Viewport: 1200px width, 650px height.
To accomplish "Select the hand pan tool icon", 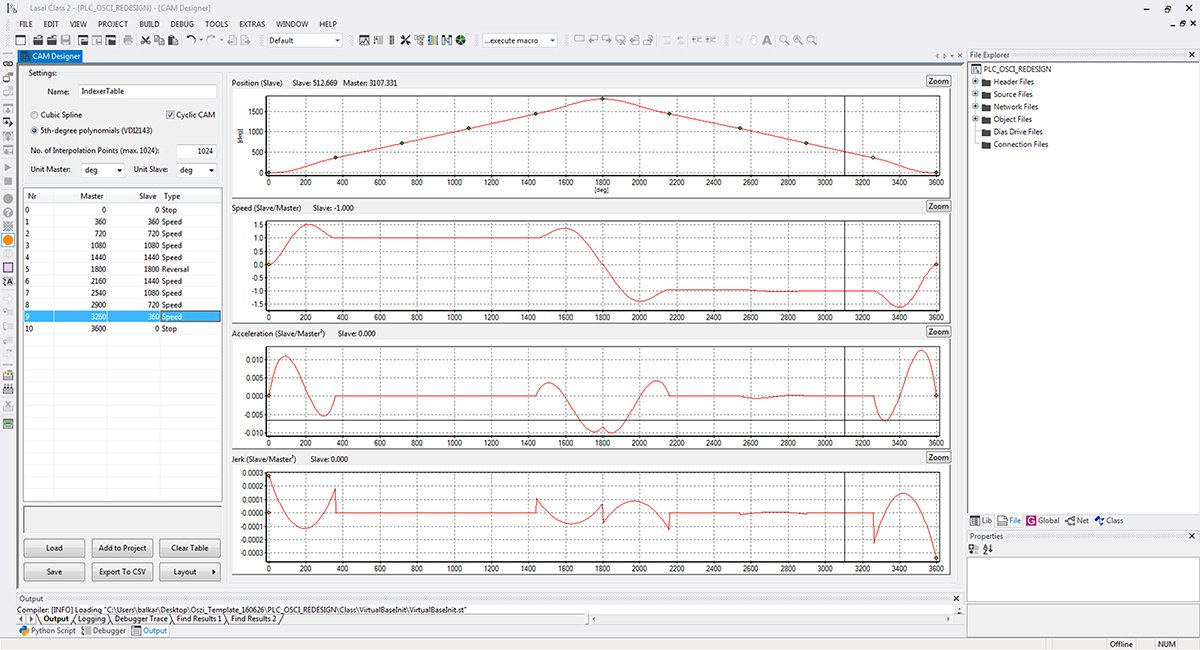I will point(754,40).
